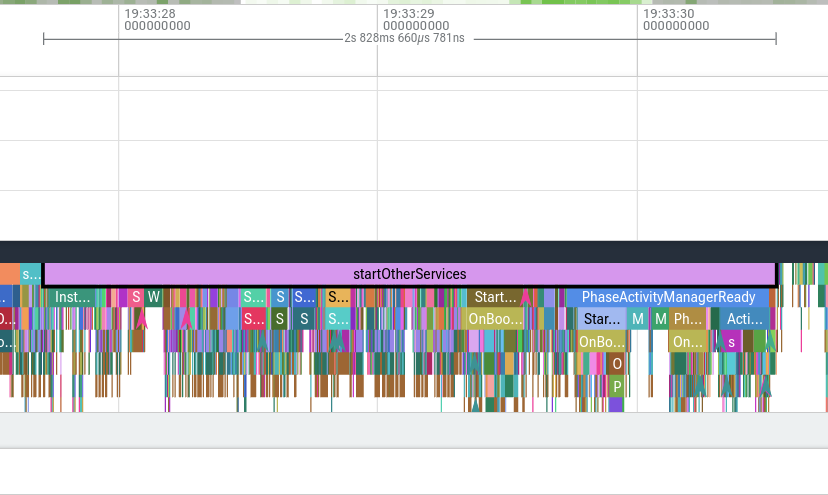This screenshot has height=495, width=828.
Task: Select the teal M slice
Action: [x=638, y=319]
